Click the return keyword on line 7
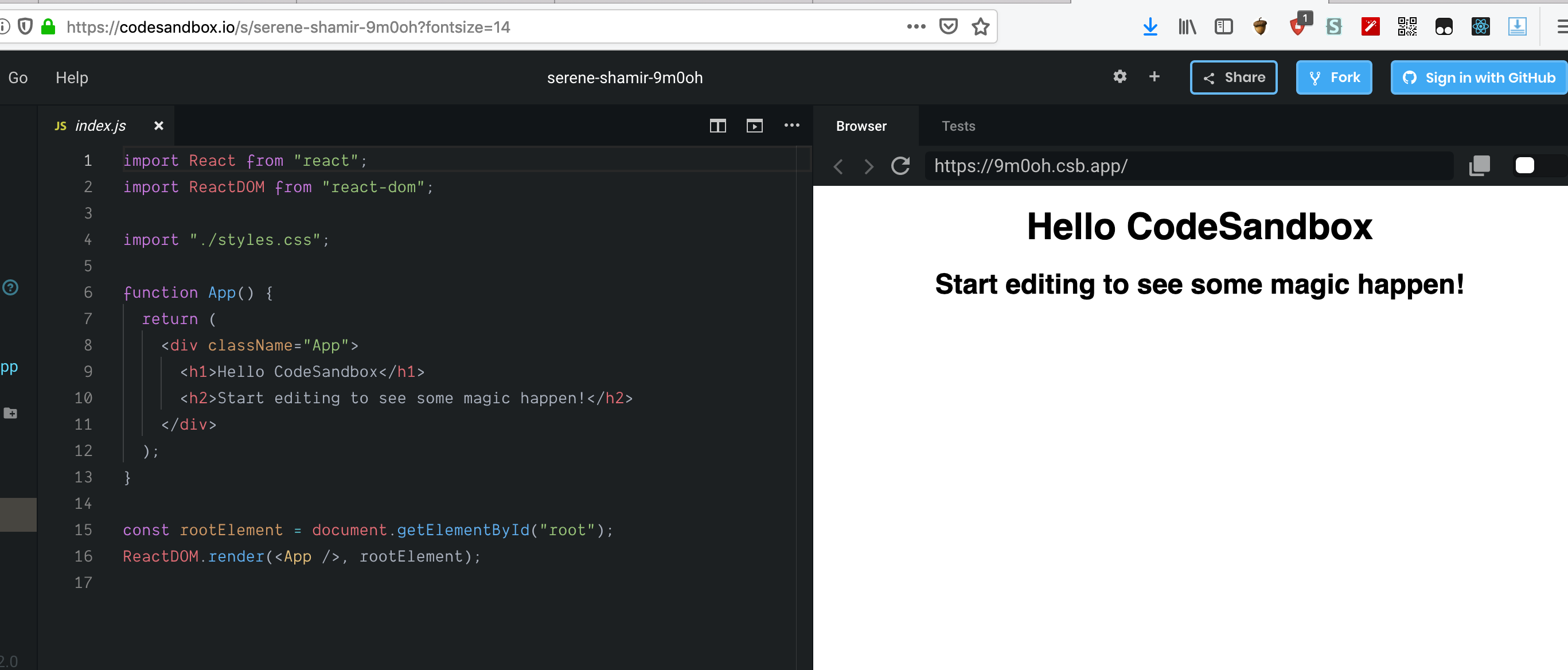The image size is (1568, 670). coord(170,320)
